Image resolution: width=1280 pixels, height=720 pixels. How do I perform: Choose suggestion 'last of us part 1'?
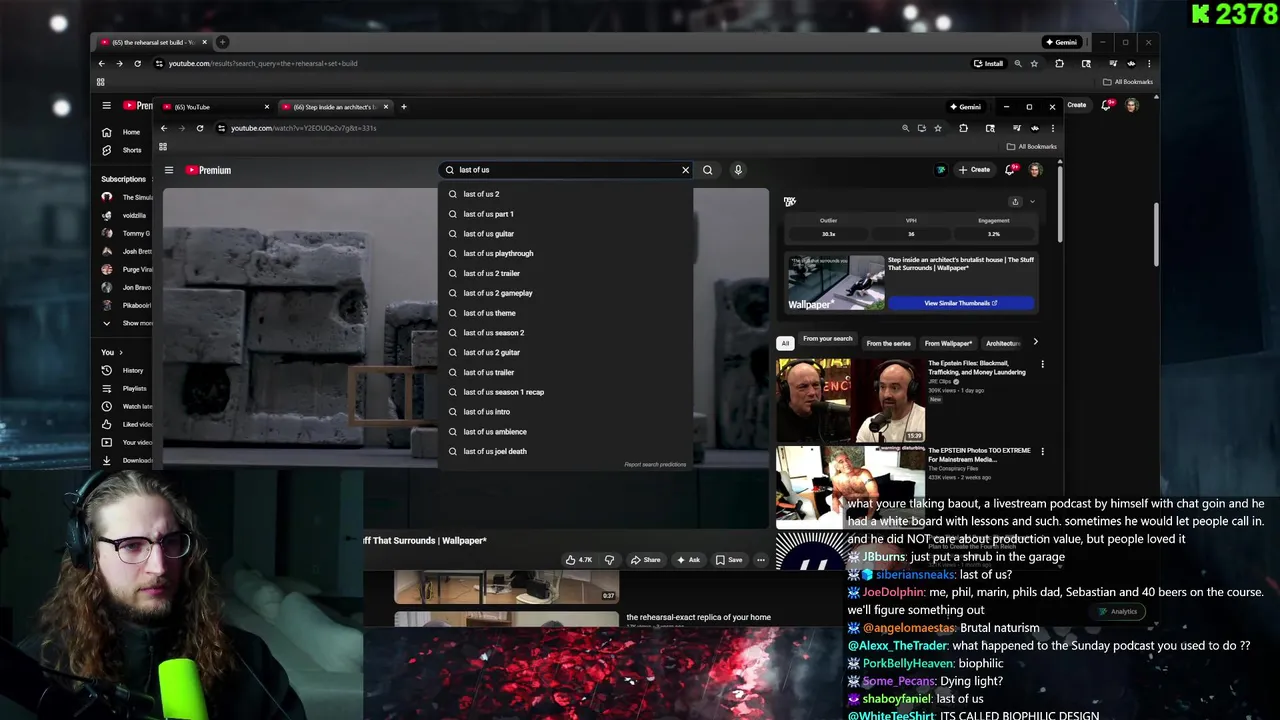click(565, 214)
